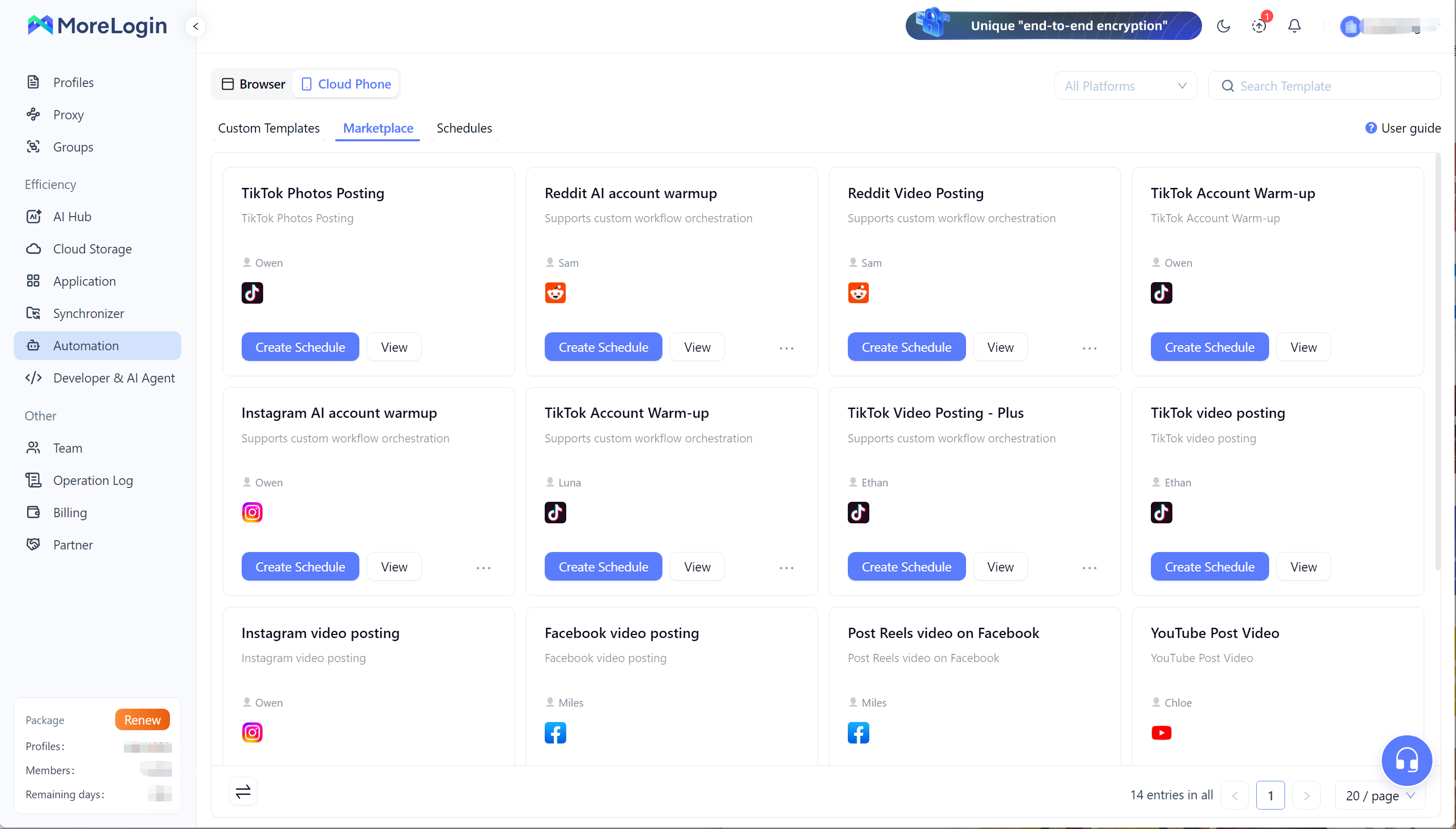Open more options on Reddit AI account warmup
Viewport: 1456px width, 829px height.
787,348
